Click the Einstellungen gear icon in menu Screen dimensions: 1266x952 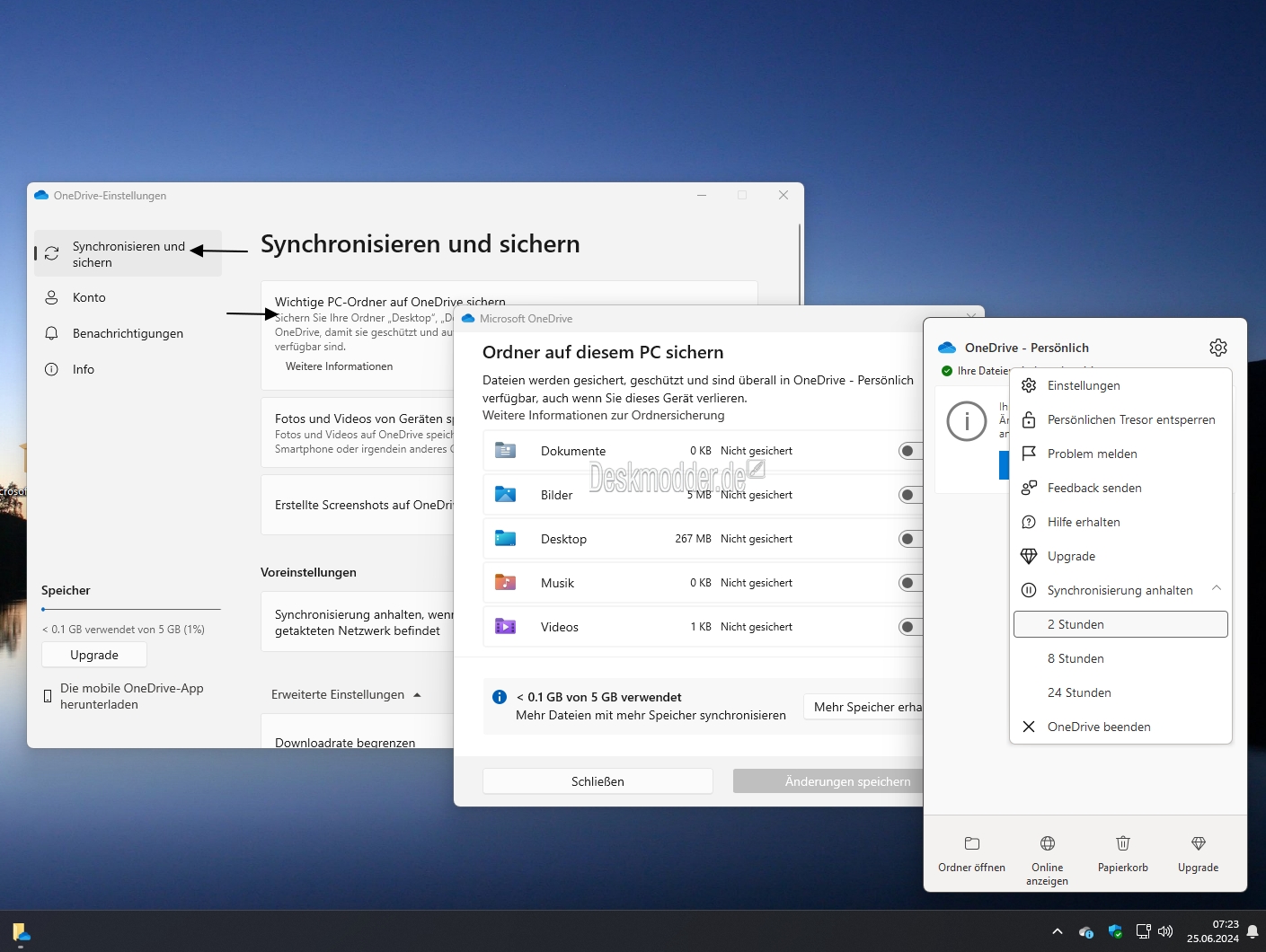coord(1029,385)
